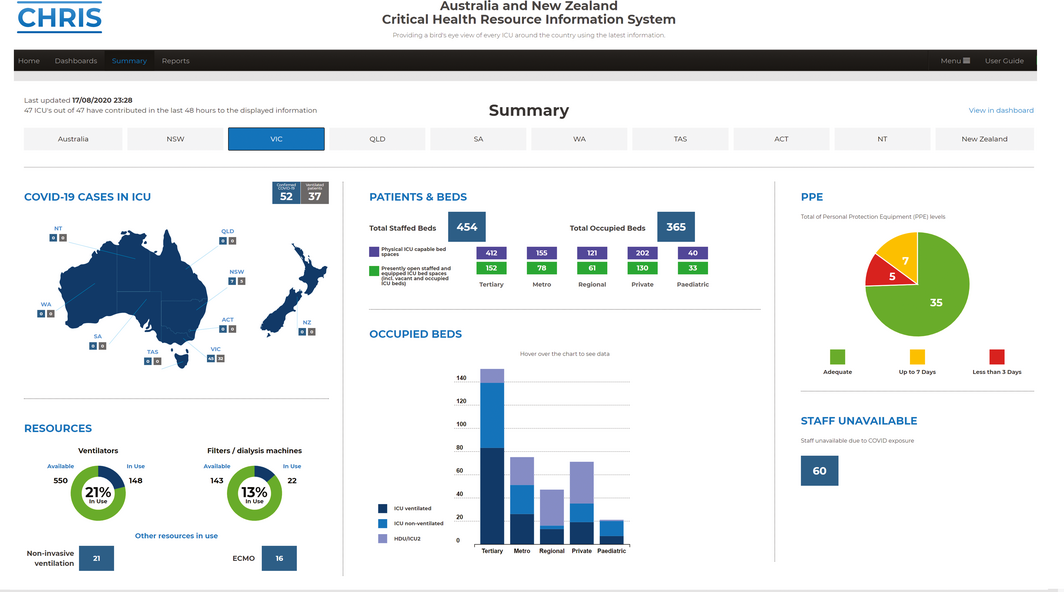The width and height of the screenshot is (1064, 592).
Task: Open the Reports navigation item
Action: pos(175,61)
